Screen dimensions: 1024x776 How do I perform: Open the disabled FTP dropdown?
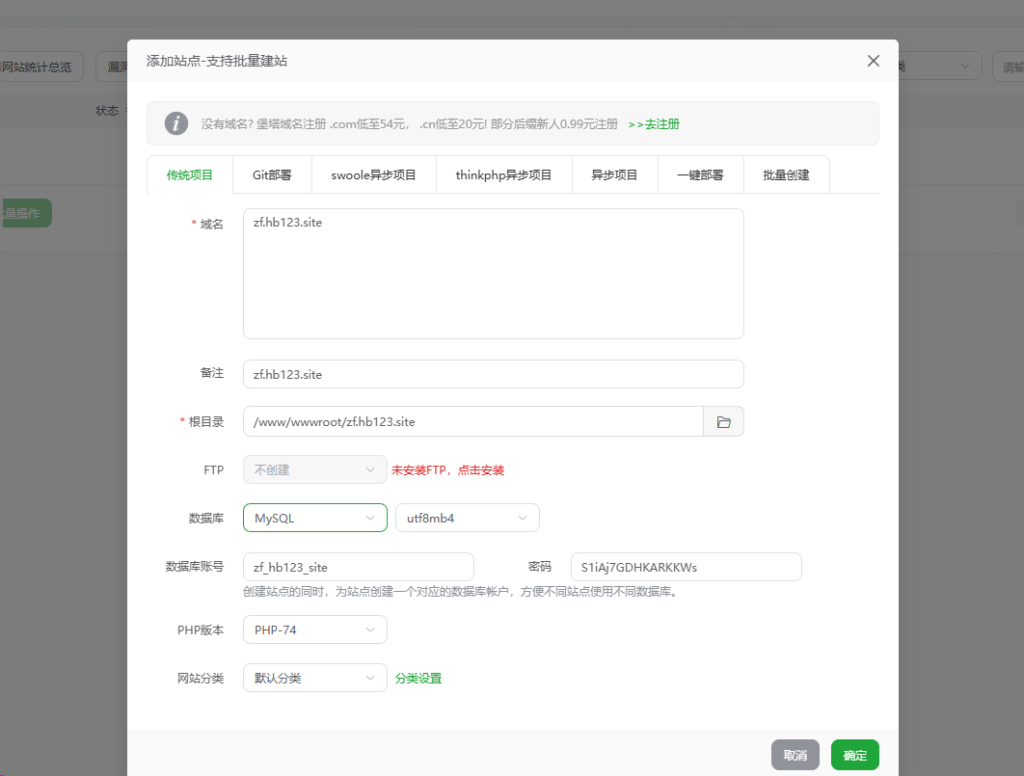click(314, 469)
